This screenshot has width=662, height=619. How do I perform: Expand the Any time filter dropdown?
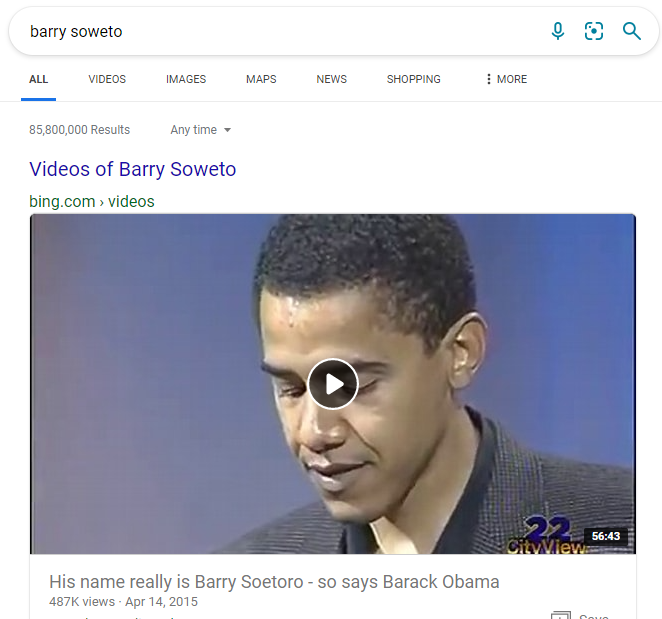click(201, 130)
